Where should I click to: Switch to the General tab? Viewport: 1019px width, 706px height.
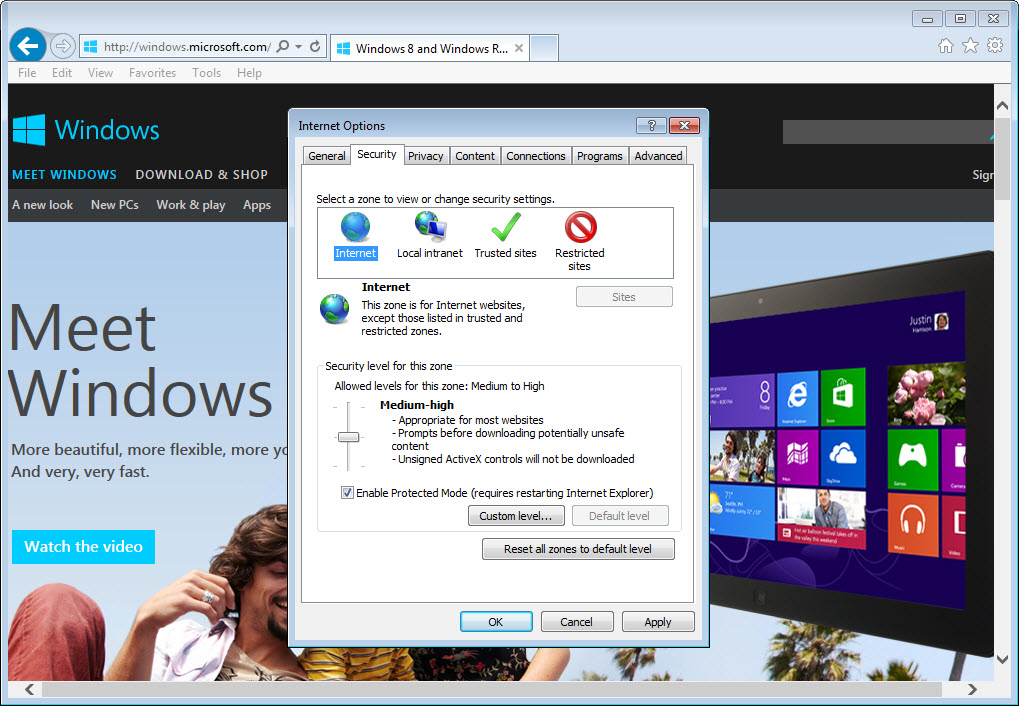click(327, 156)
